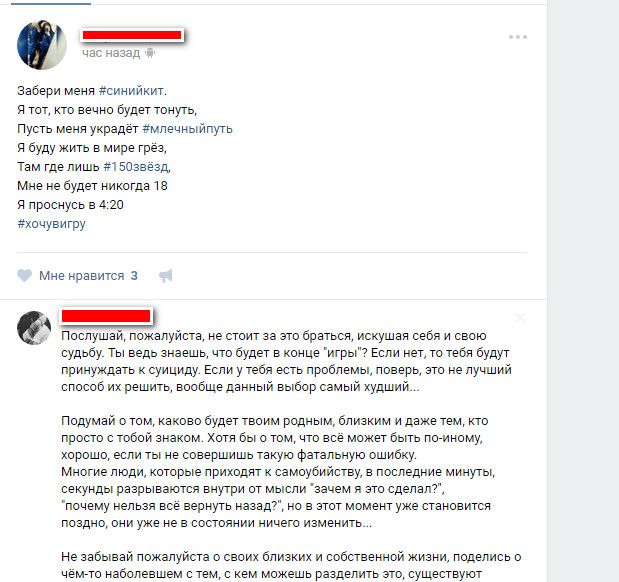This screenshot has height=582, width=619.
Task: Open the post options three-dot menu
Action: 518,37
